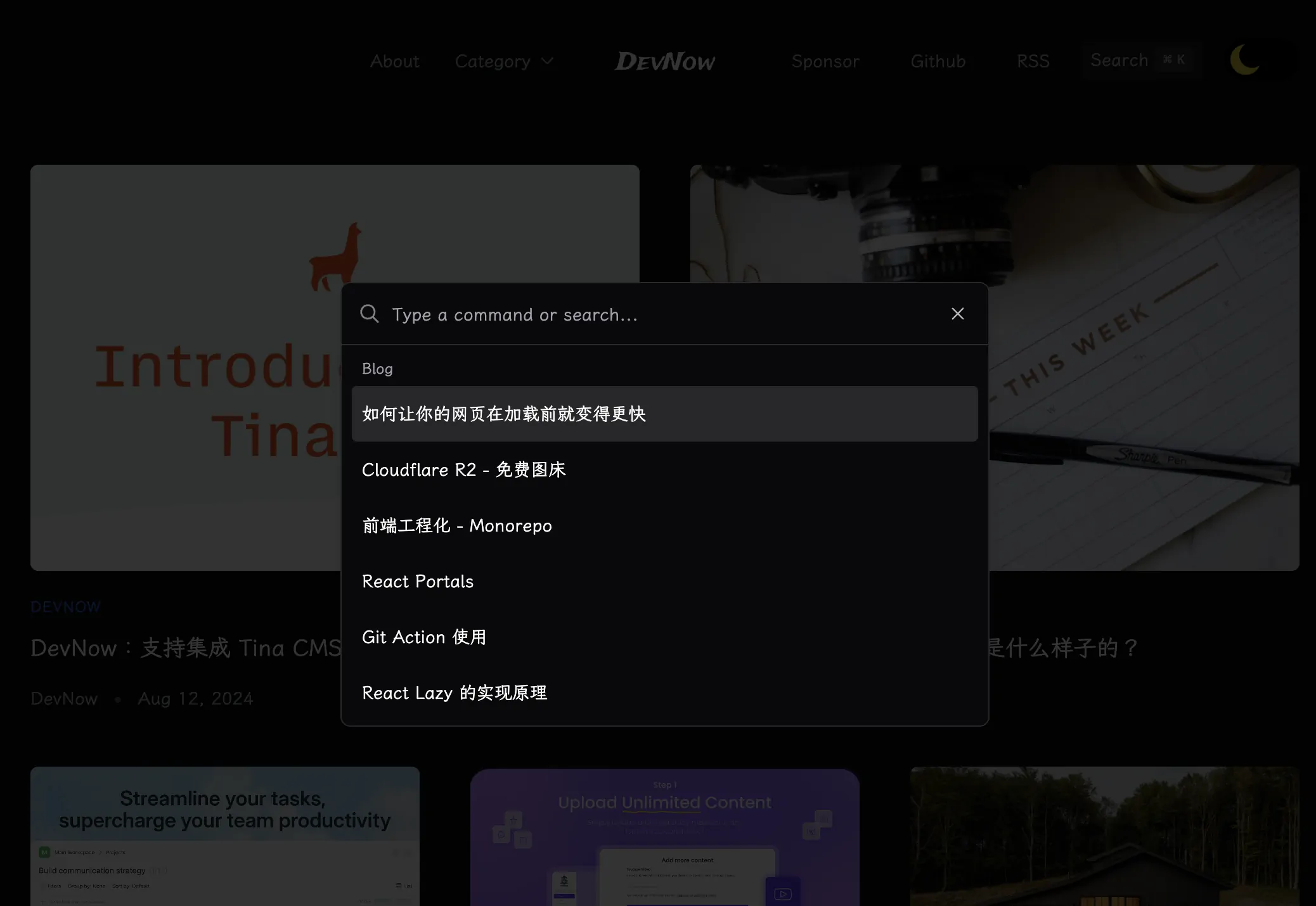Toggle dark mode with the moon icon

pos(1244,60)
